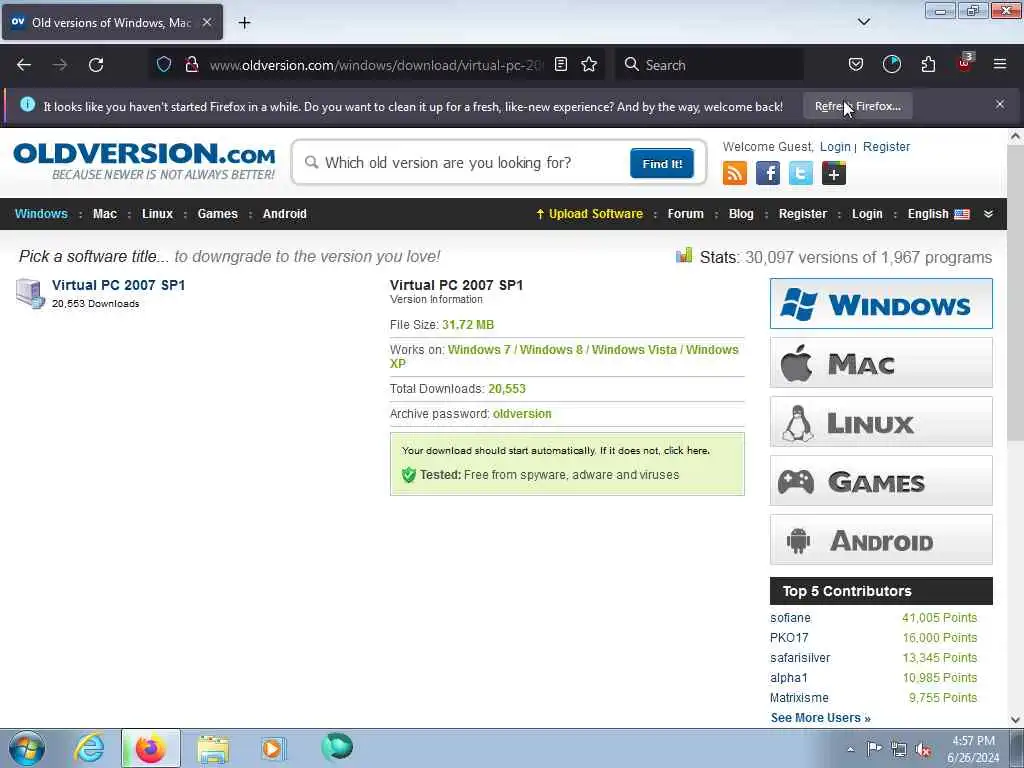View site security lock information
1024x768 pixels.
(191, 65)
